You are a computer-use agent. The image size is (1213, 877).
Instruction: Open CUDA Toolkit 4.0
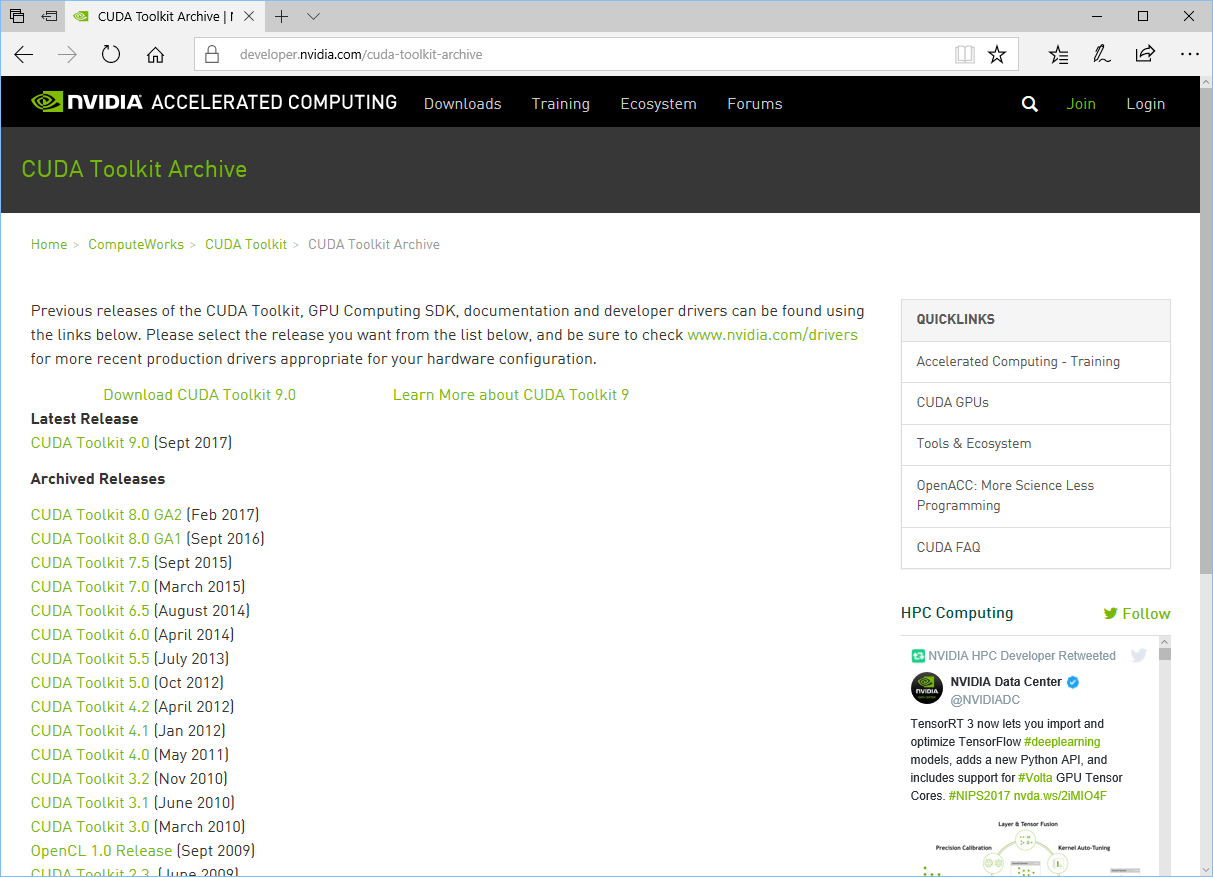pyautogui.click(x=90, y=755)
